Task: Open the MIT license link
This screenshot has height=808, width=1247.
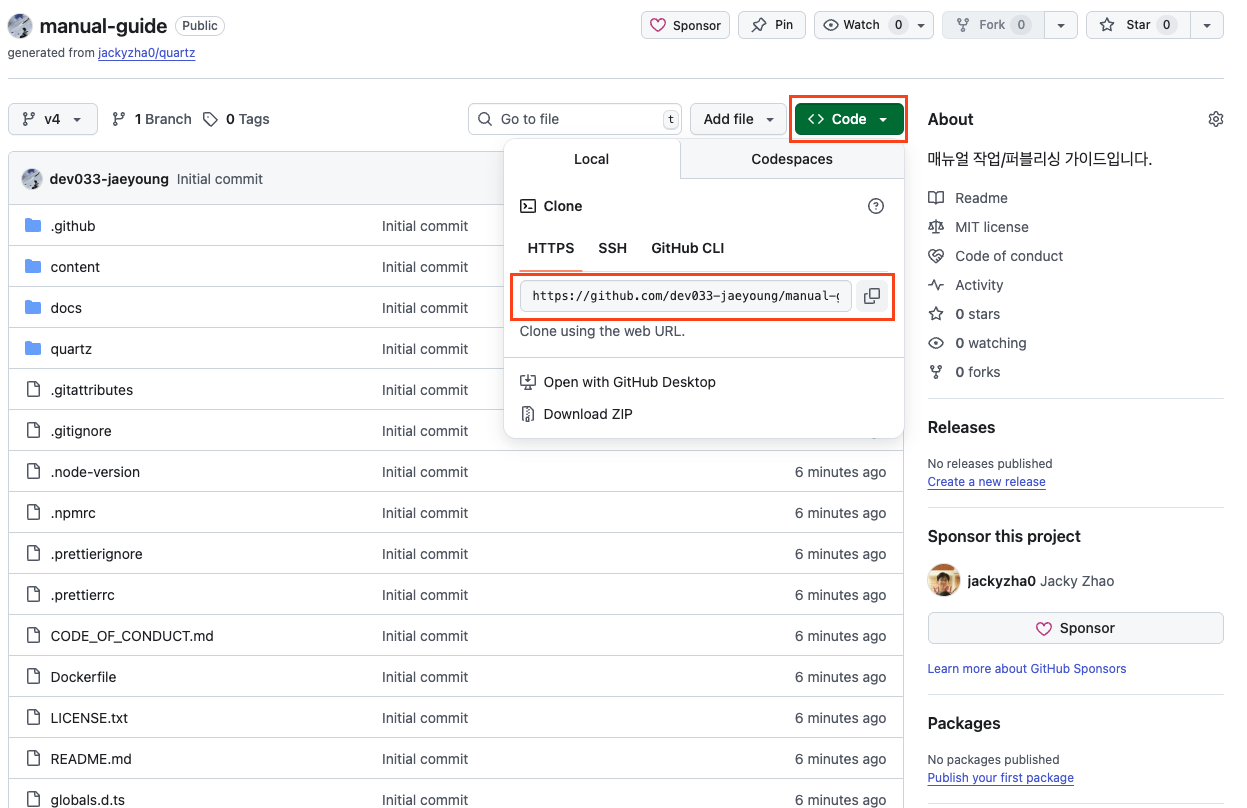Action: (x=978, y=227)
